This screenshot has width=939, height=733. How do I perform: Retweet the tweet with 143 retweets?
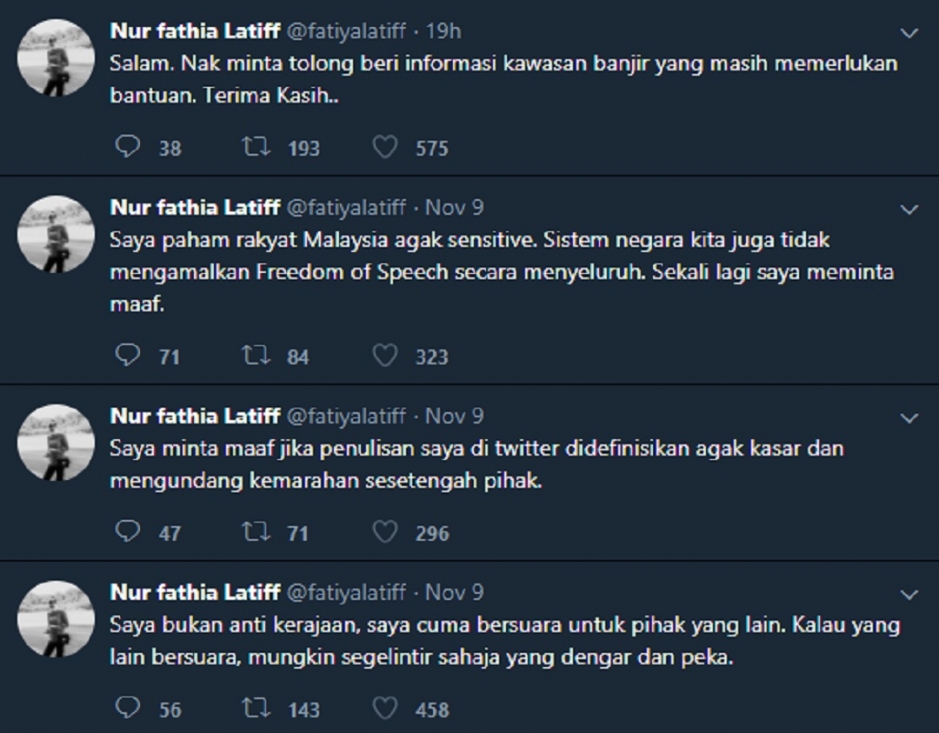[x=256, y=708]
